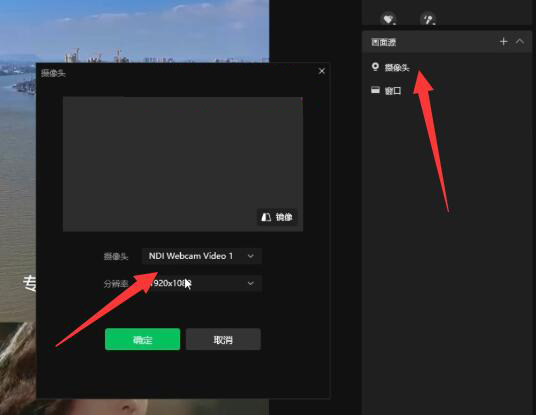Click the resolution dropdown arrow
Image resolution: width=536 pixels, height=415 pixels.
(251, 283)
